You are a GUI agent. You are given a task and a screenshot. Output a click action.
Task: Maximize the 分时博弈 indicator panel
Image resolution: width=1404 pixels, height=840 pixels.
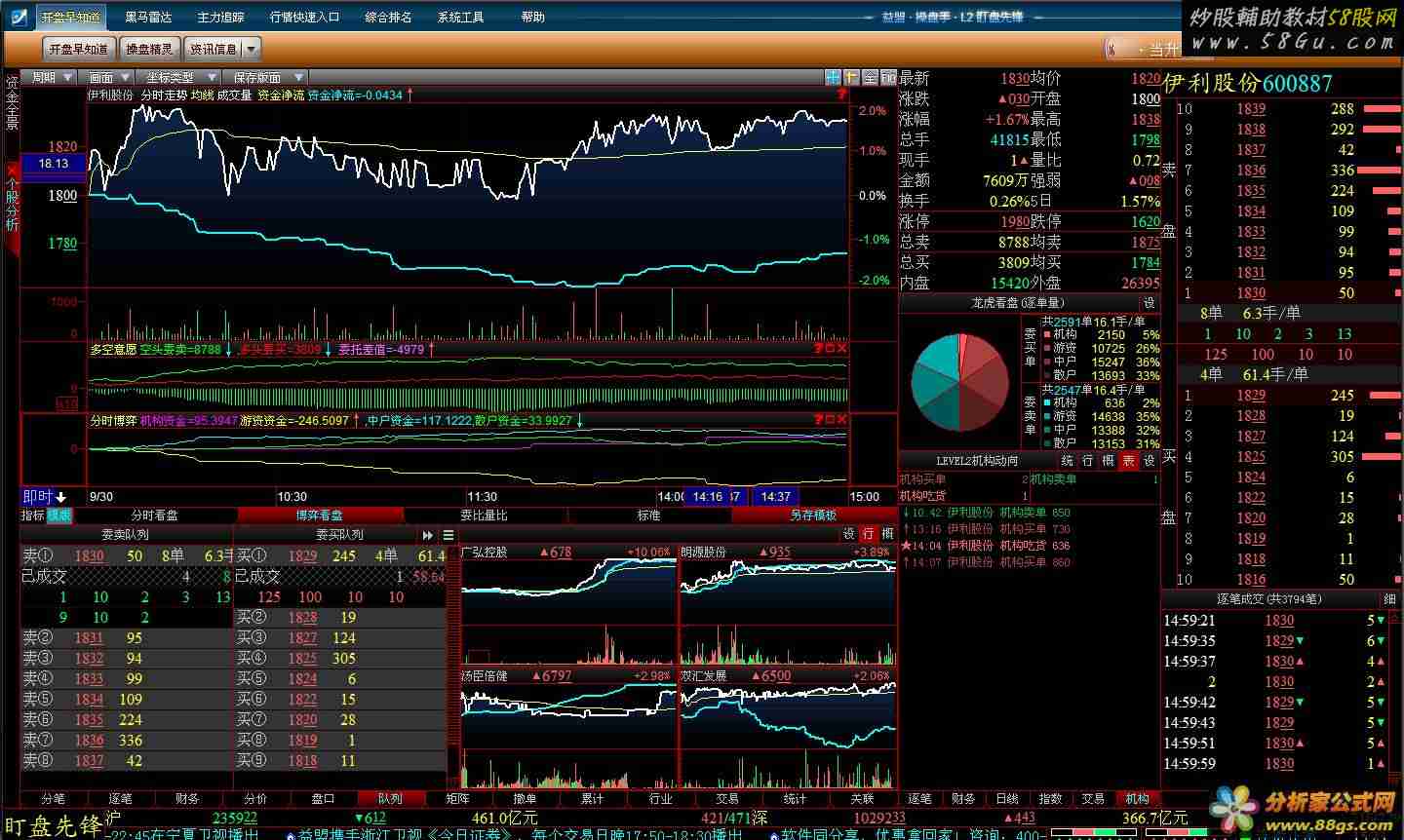[x=830, y=419]
